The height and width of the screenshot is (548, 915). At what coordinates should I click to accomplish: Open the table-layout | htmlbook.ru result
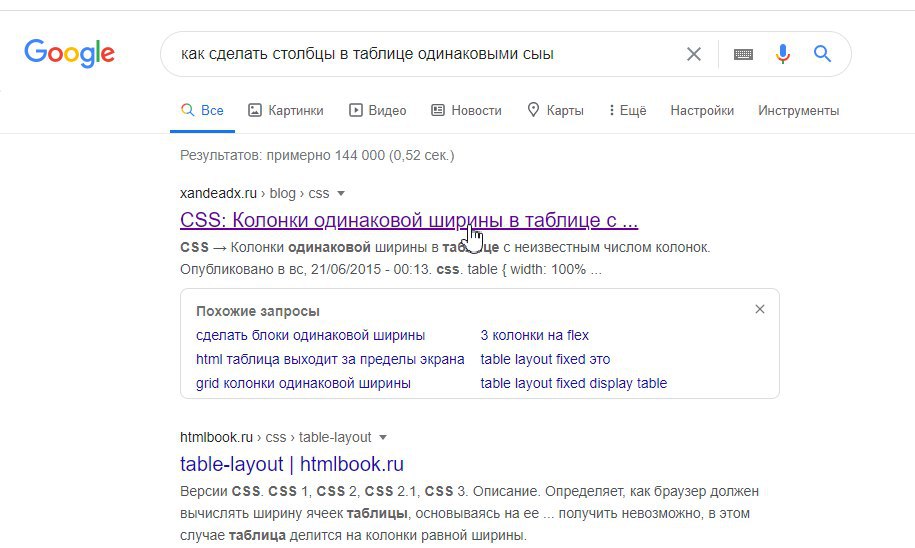[x=292, y=464]
